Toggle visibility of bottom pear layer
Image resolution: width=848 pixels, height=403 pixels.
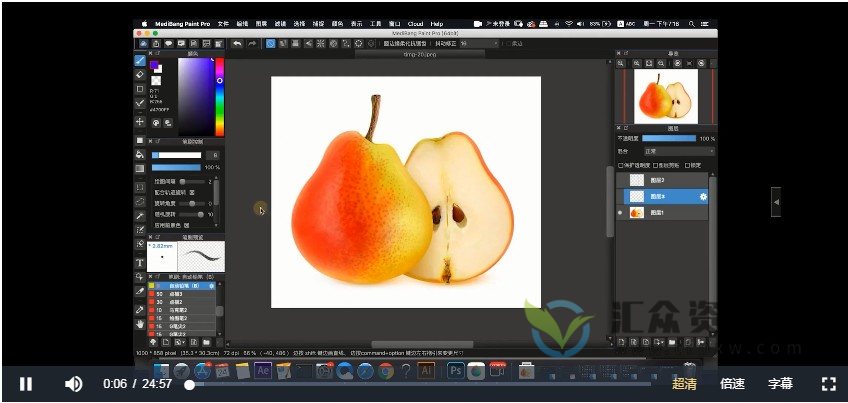(621, 213)
